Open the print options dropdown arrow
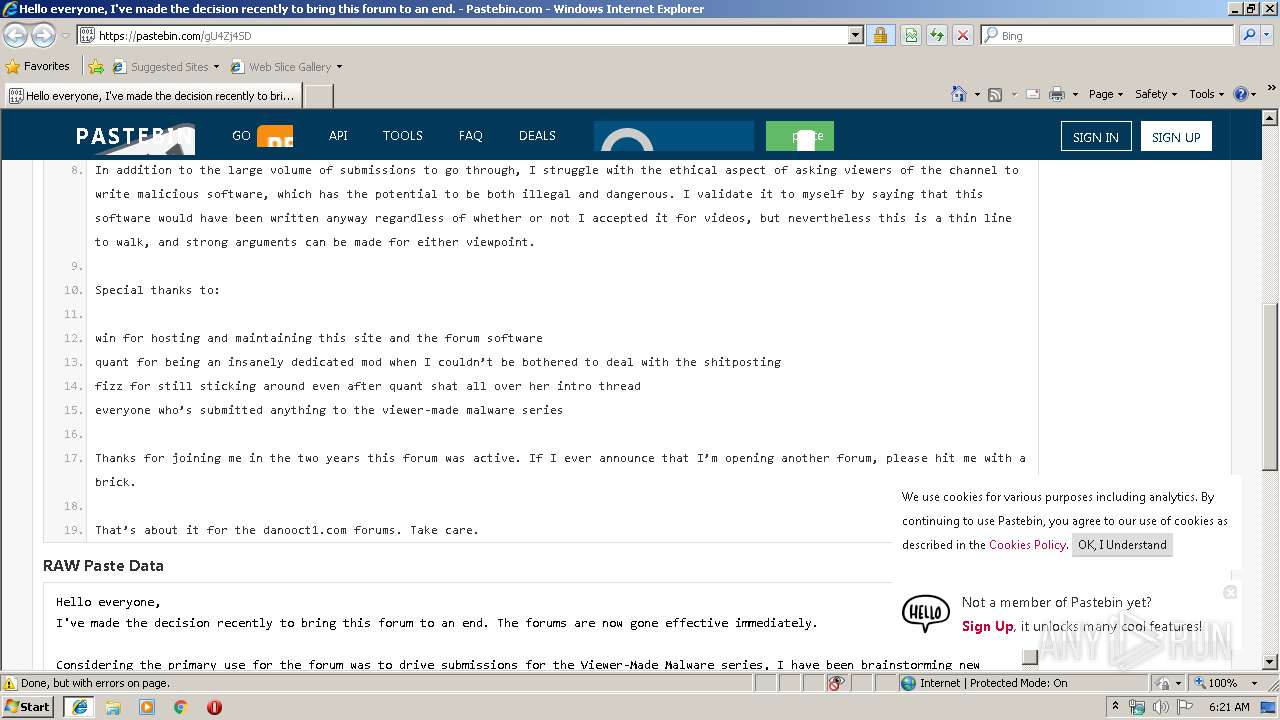Image resolution: width=1280 pixels, height=720 pixels. 1075,94
